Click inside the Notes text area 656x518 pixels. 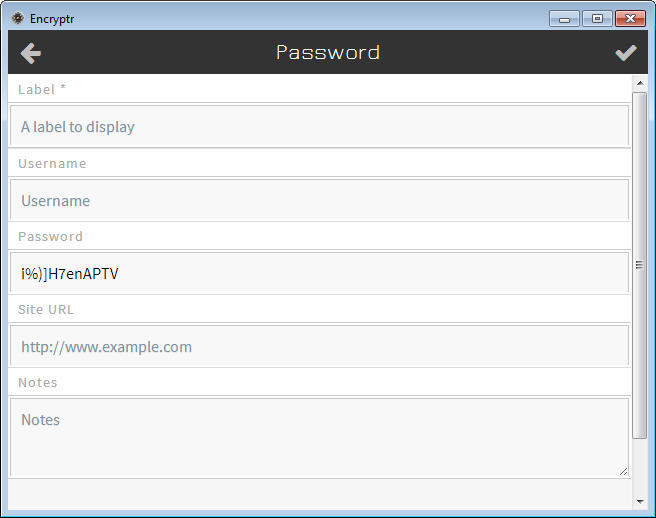(x=319, y=438)
